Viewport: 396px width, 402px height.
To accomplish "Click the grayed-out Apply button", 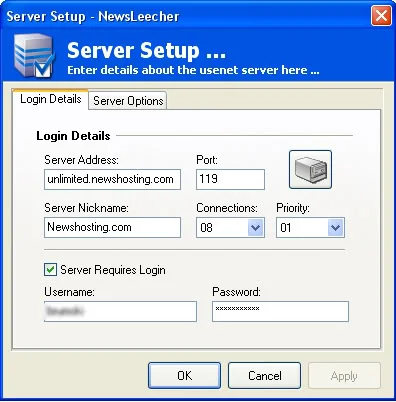I will coord(344,376).
